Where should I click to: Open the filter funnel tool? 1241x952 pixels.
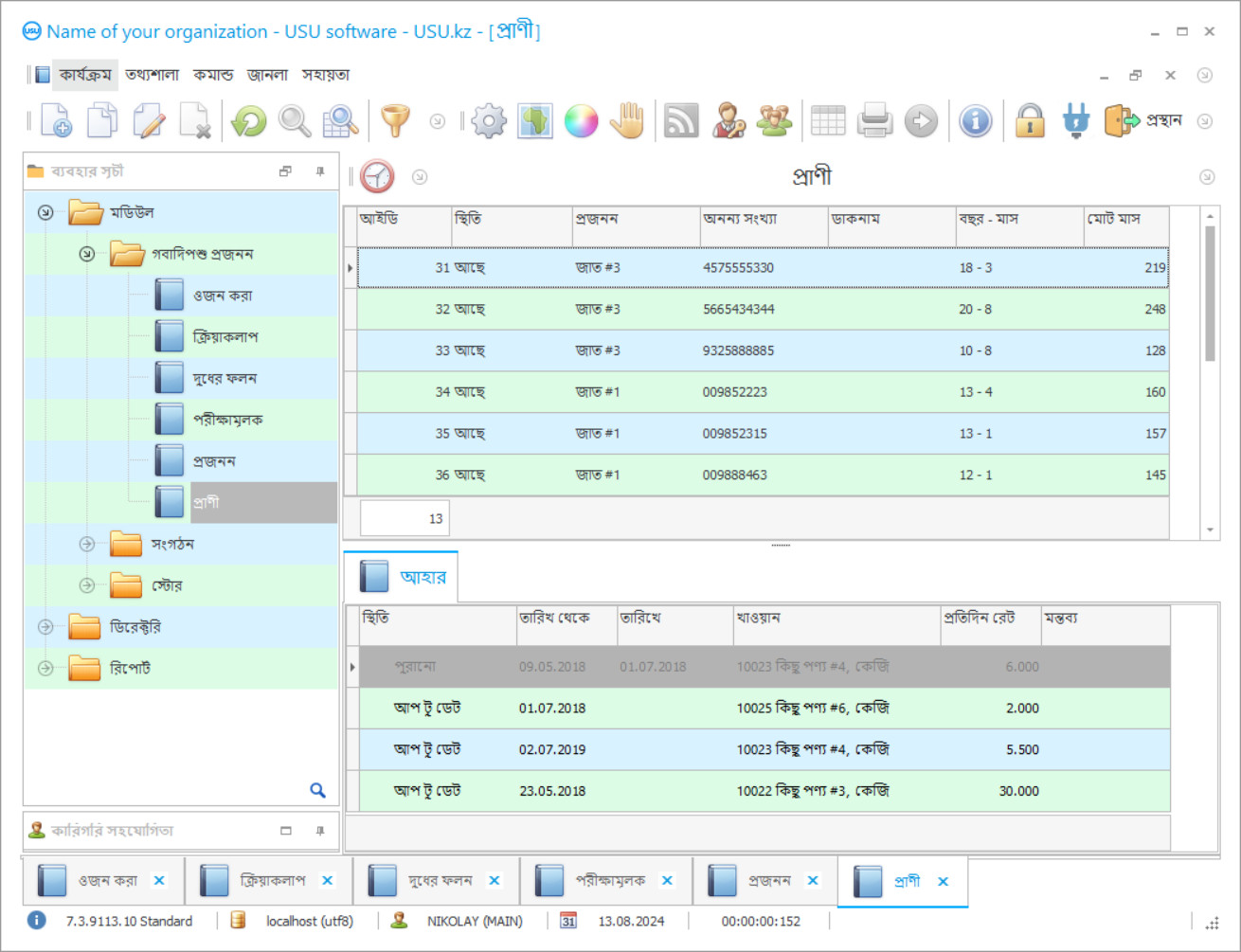pos(395,121)
